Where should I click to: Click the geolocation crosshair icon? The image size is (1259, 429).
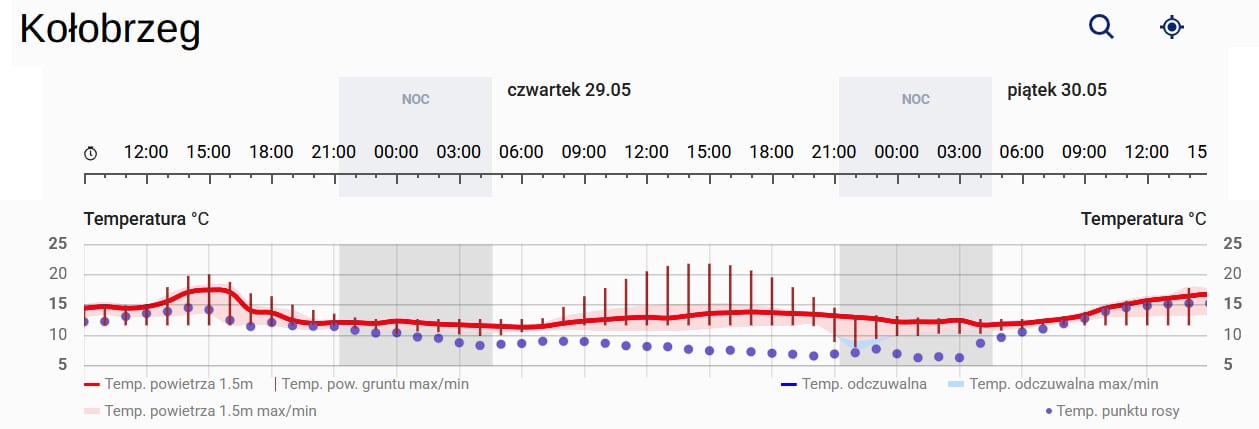tap(1172, 27)
